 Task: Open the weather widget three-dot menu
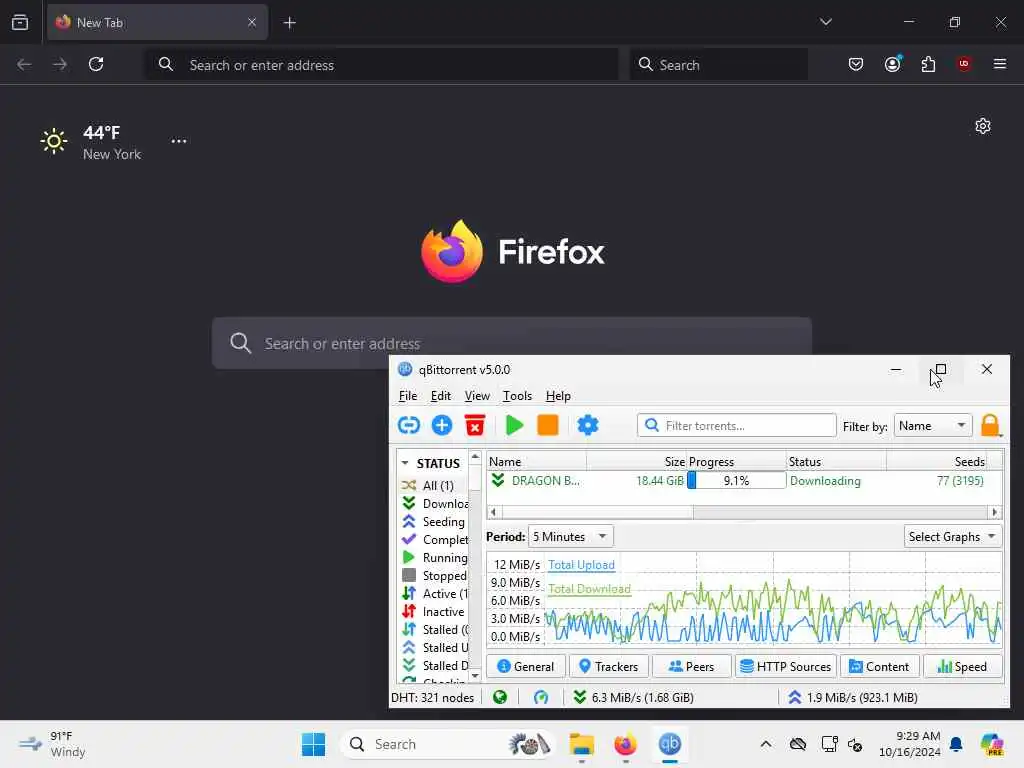pyautogui.click(x=179, y=141)
